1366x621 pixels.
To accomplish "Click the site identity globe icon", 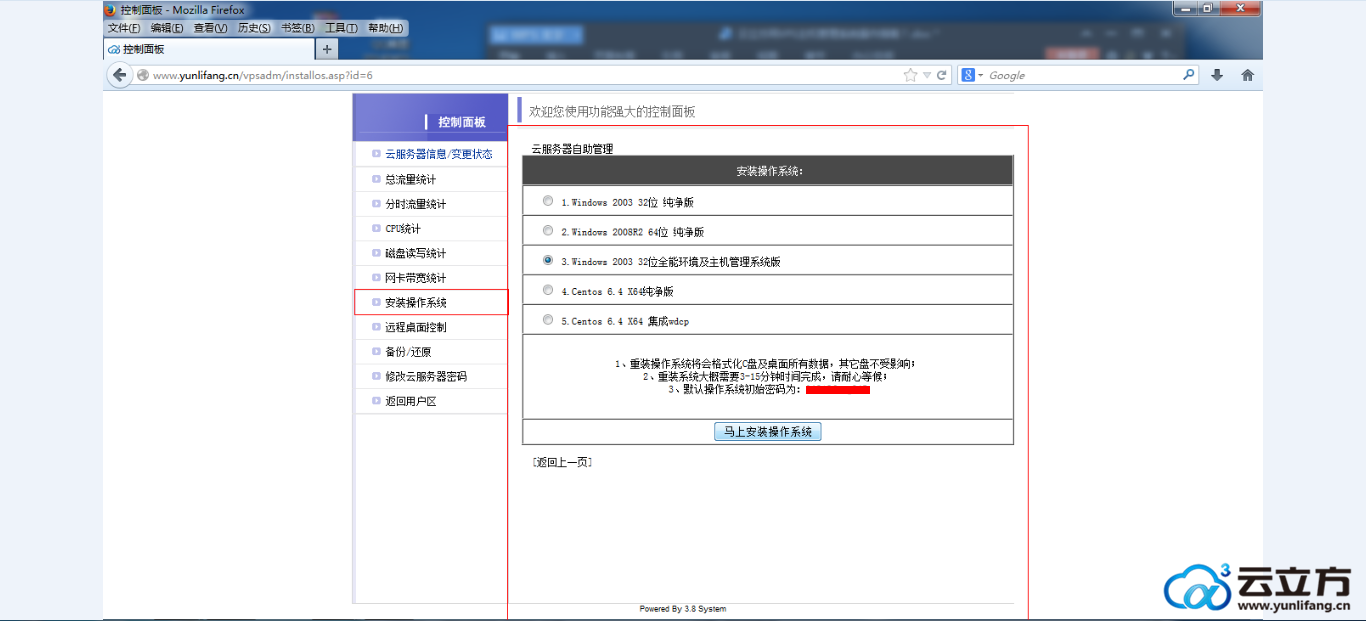I will pos(143,75).
